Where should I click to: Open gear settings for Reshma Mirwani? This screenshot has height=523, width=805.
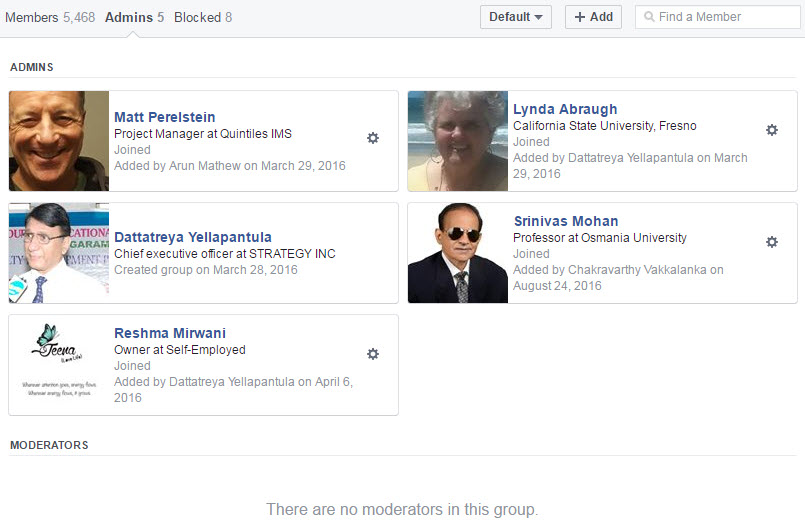[373, 354]
